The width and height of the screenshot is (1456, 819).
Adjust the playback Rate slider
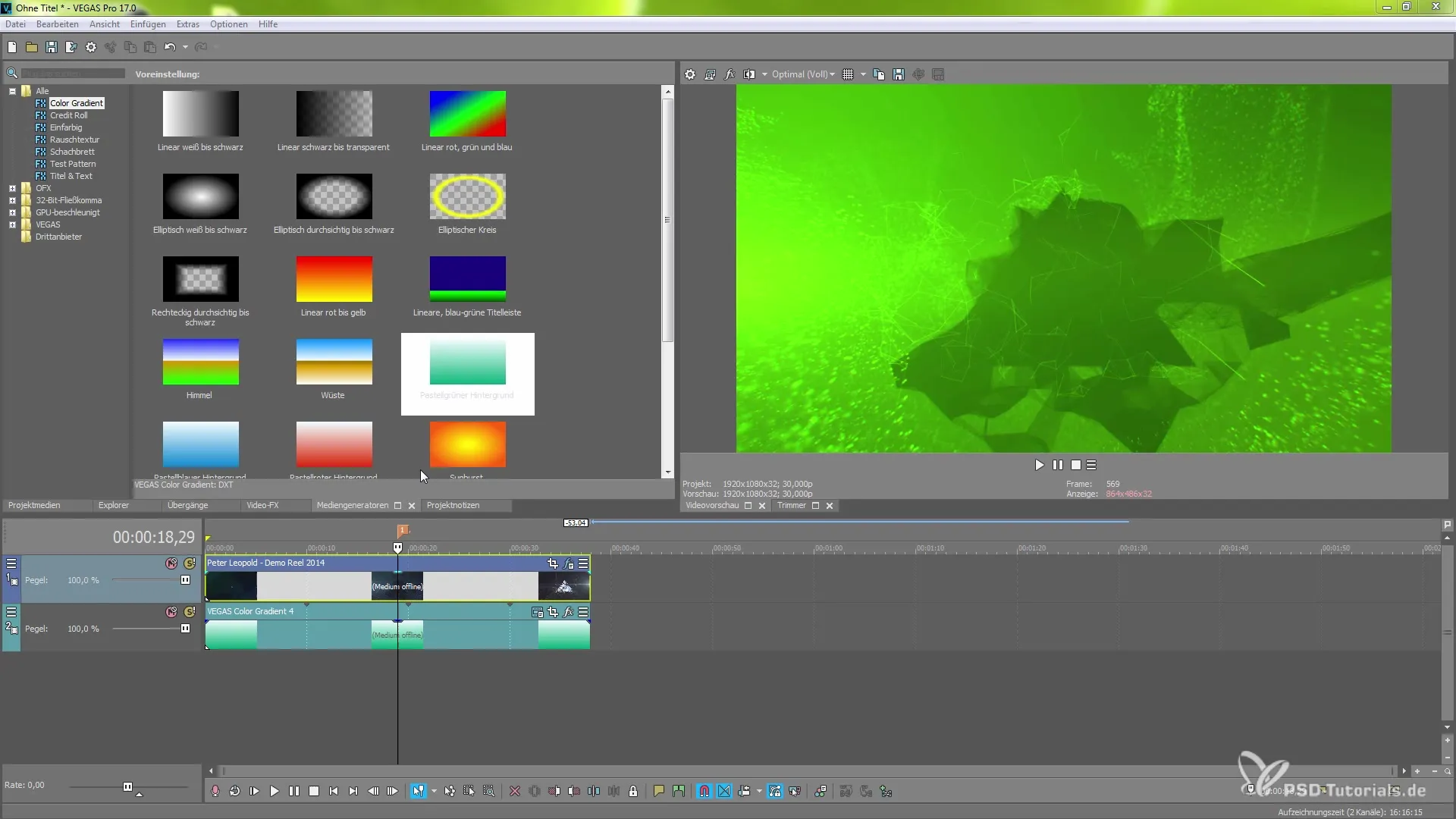point(127,787)
